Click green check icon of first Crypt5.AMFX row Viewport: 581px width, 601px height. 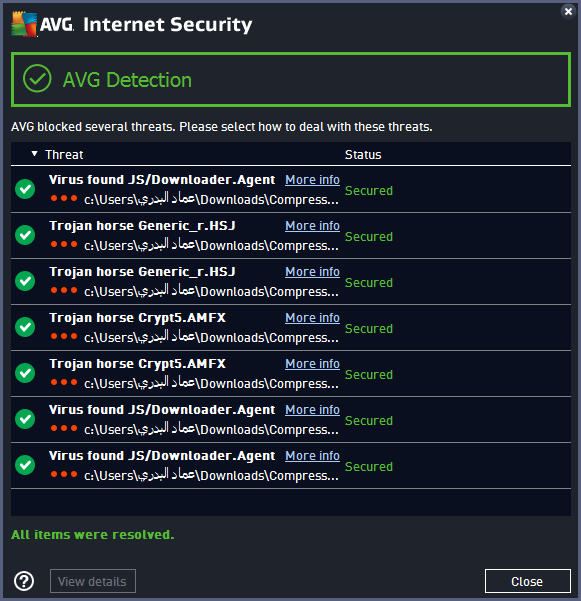pos(25,327)
